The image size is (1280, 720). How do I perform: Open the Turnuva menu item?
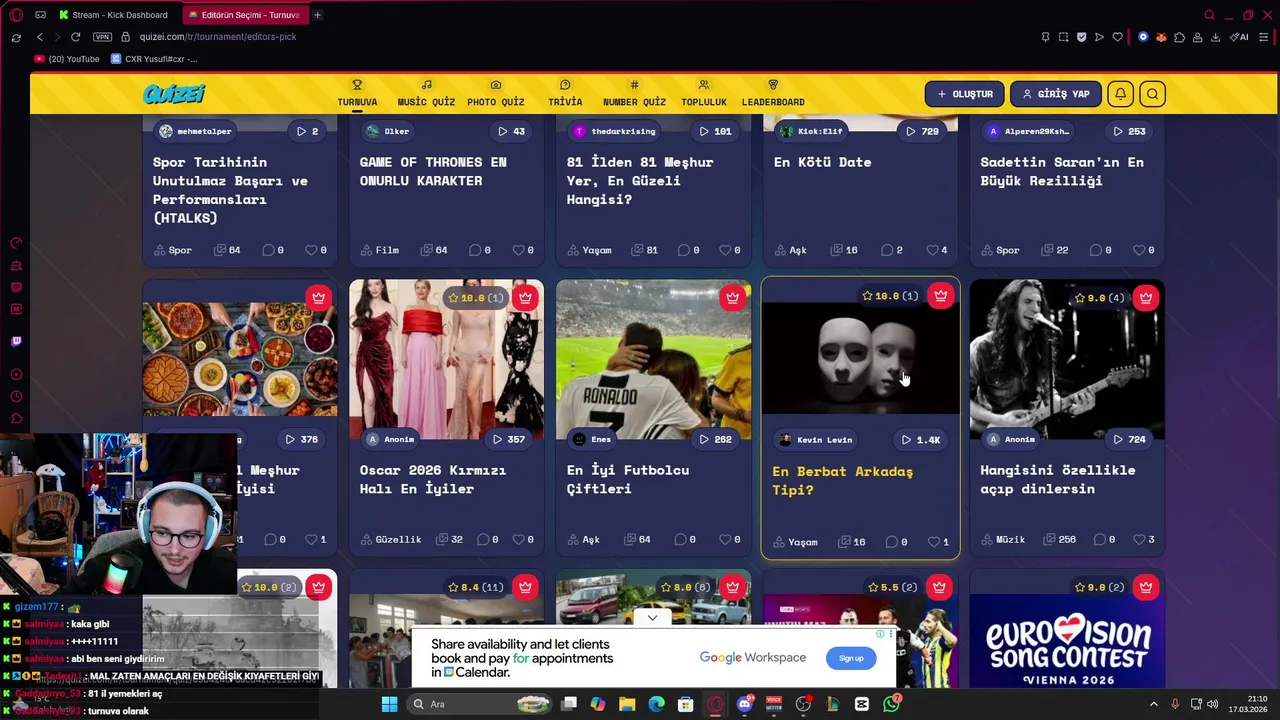(x=357, y=94)
